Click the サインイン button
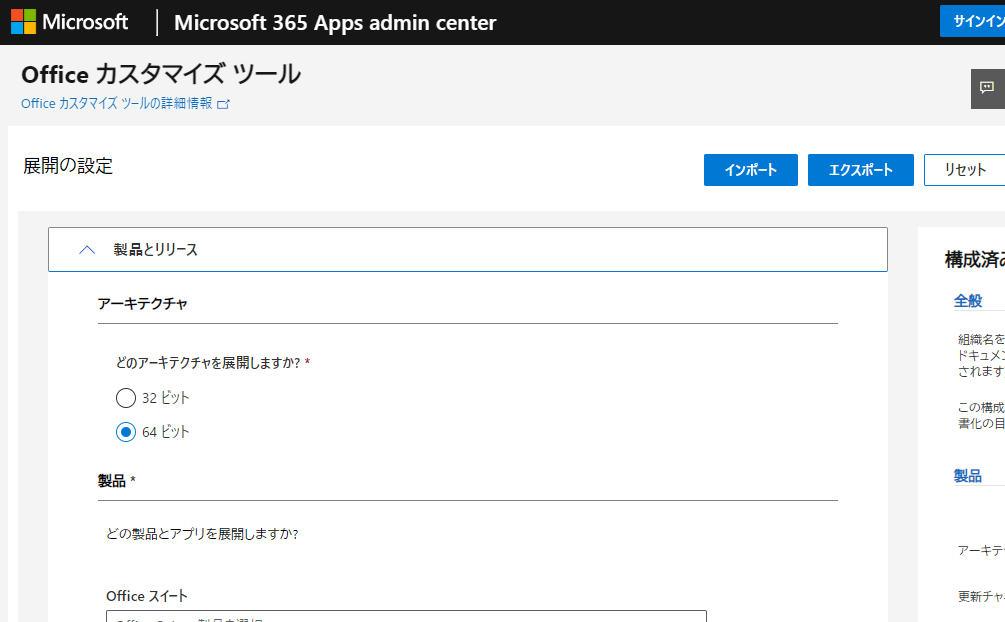The height and width of the screenshot is (622, 1005). click(x=973, y=21)
